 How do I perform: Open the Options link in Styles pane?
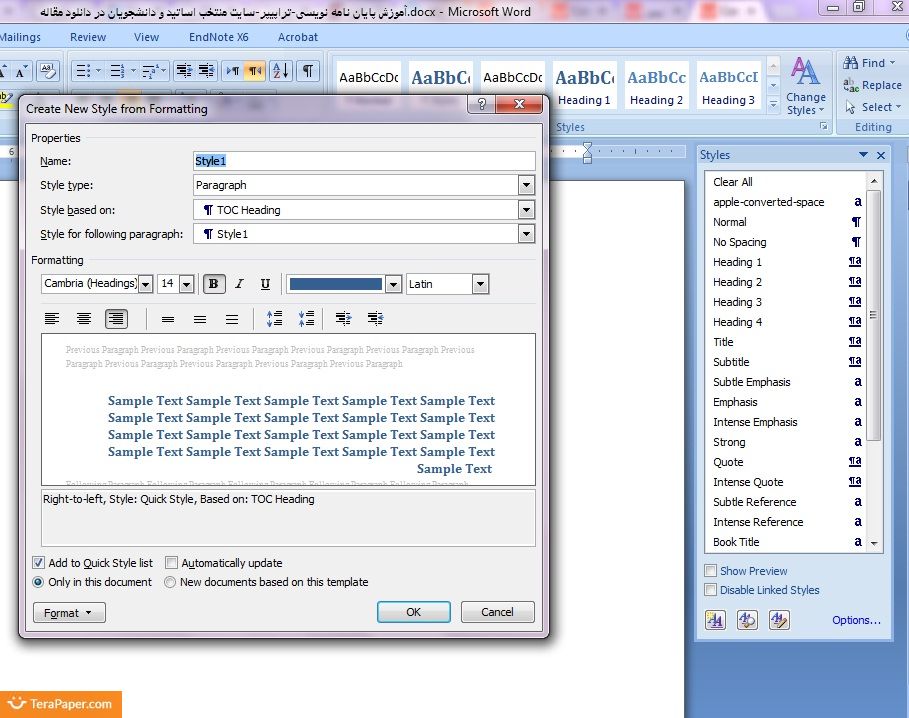pyautogui.click(x=856, y=620)
